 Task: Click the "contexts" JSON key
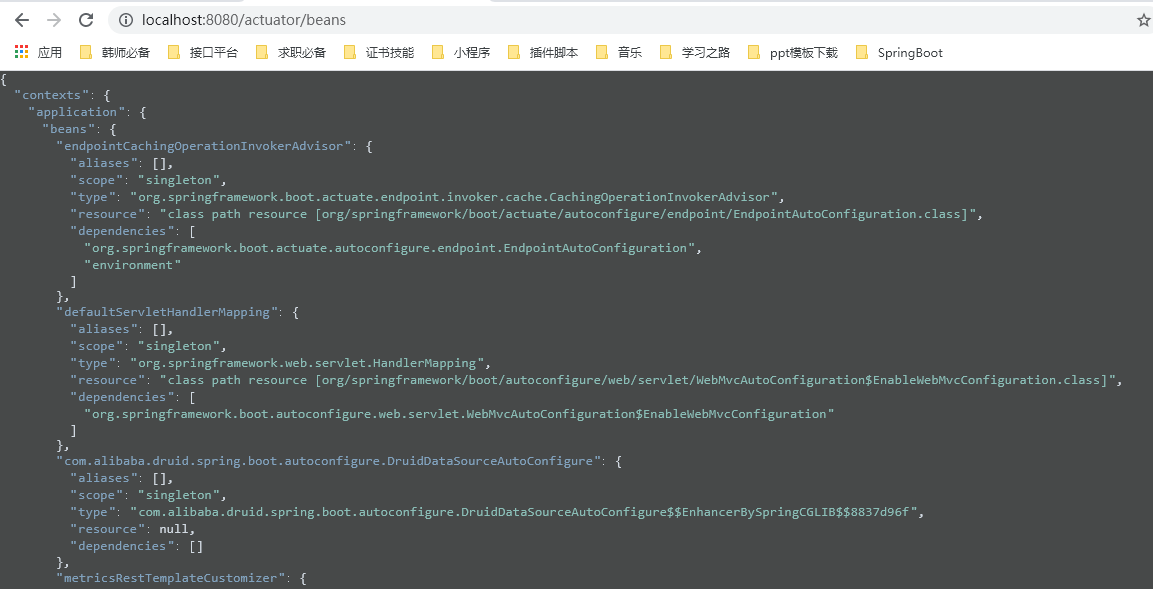(x=51, y=95)
